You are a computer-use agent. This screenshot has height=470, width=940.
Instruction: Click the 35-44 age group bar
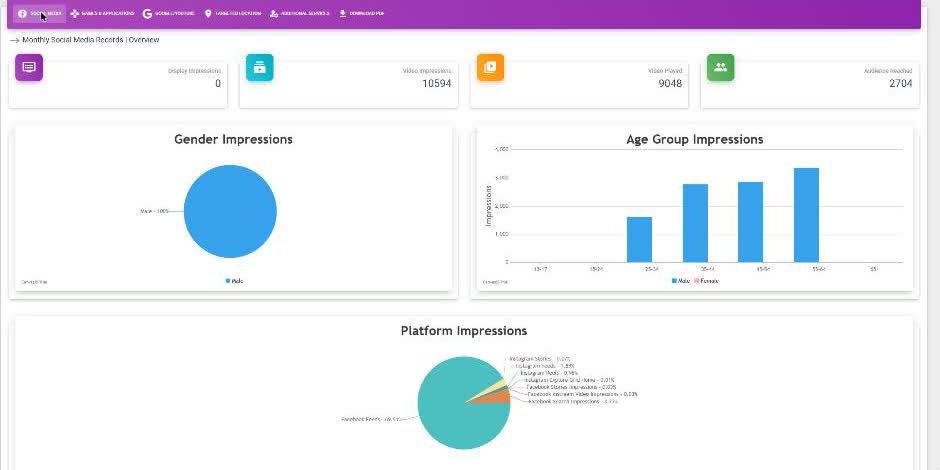pyautogui.click(x=695, y=223)
